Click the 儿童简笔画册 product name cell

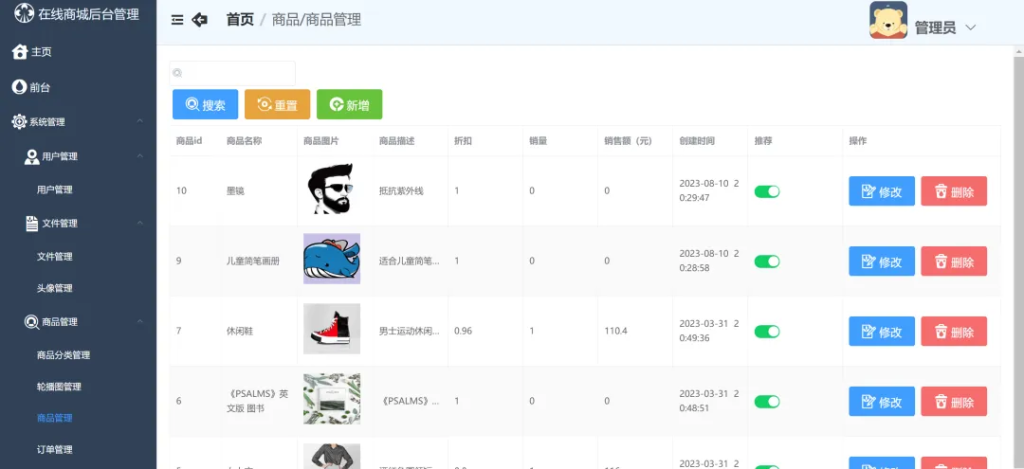point(253,261)
